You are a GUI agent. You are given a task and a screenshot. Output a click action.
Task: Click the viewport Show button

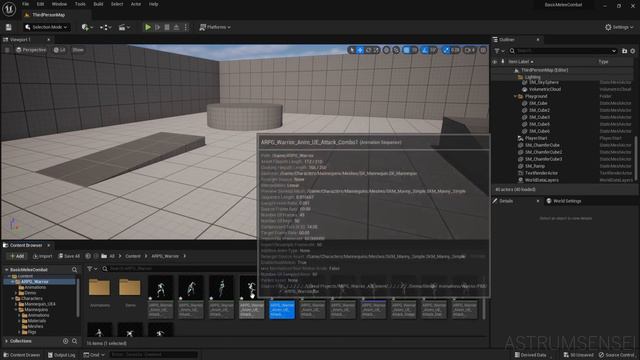[x=78, y=50]
